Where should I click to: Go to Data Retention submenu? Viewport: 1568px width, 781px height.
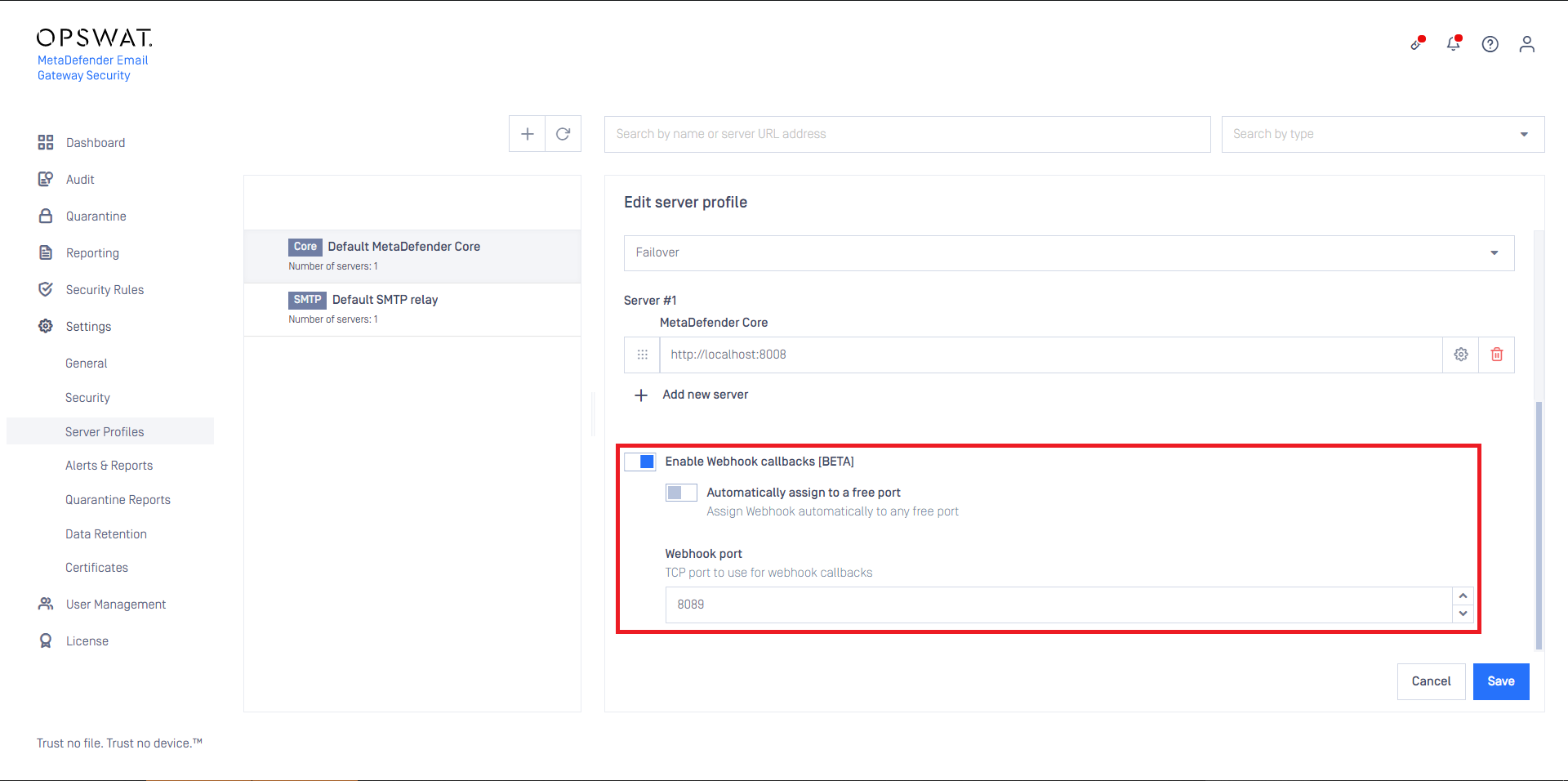tap(106, 534)
